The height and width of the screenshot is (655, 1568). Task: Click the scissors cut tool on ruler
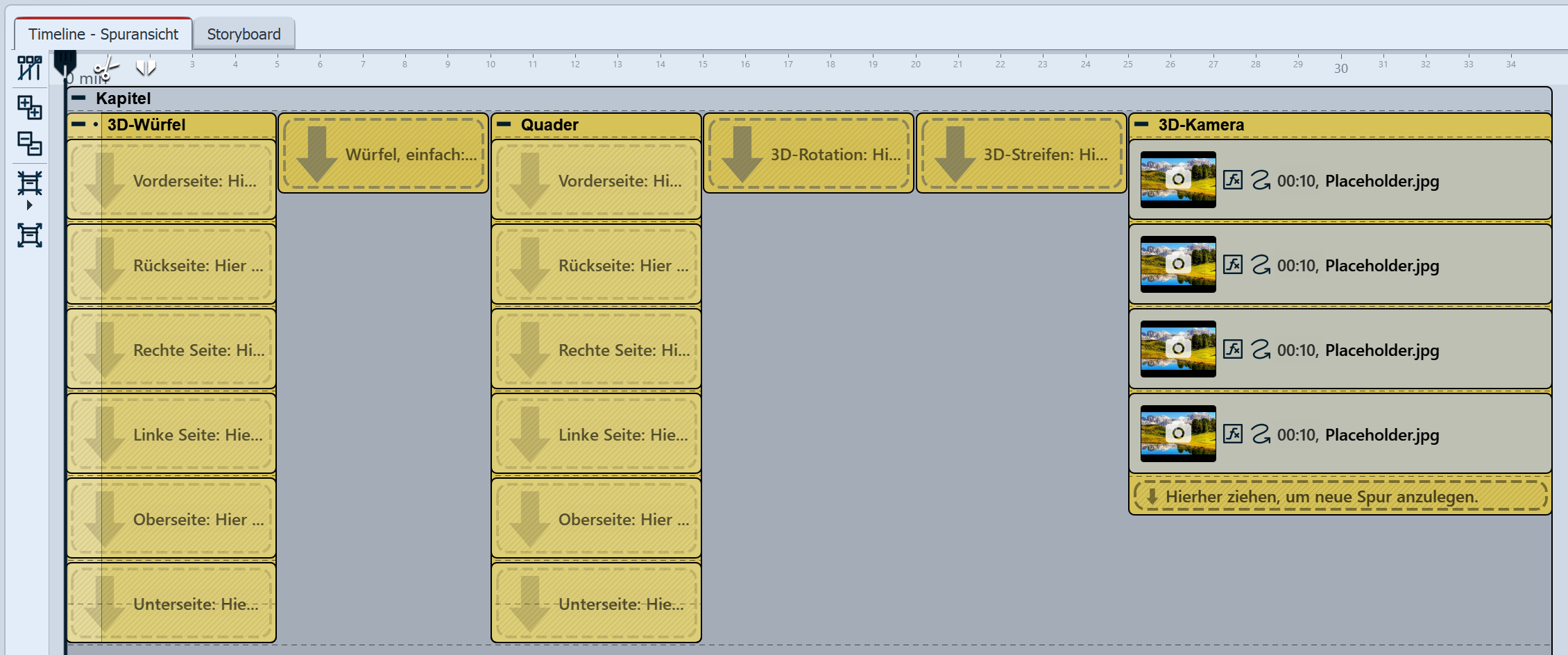coord(105,68)
